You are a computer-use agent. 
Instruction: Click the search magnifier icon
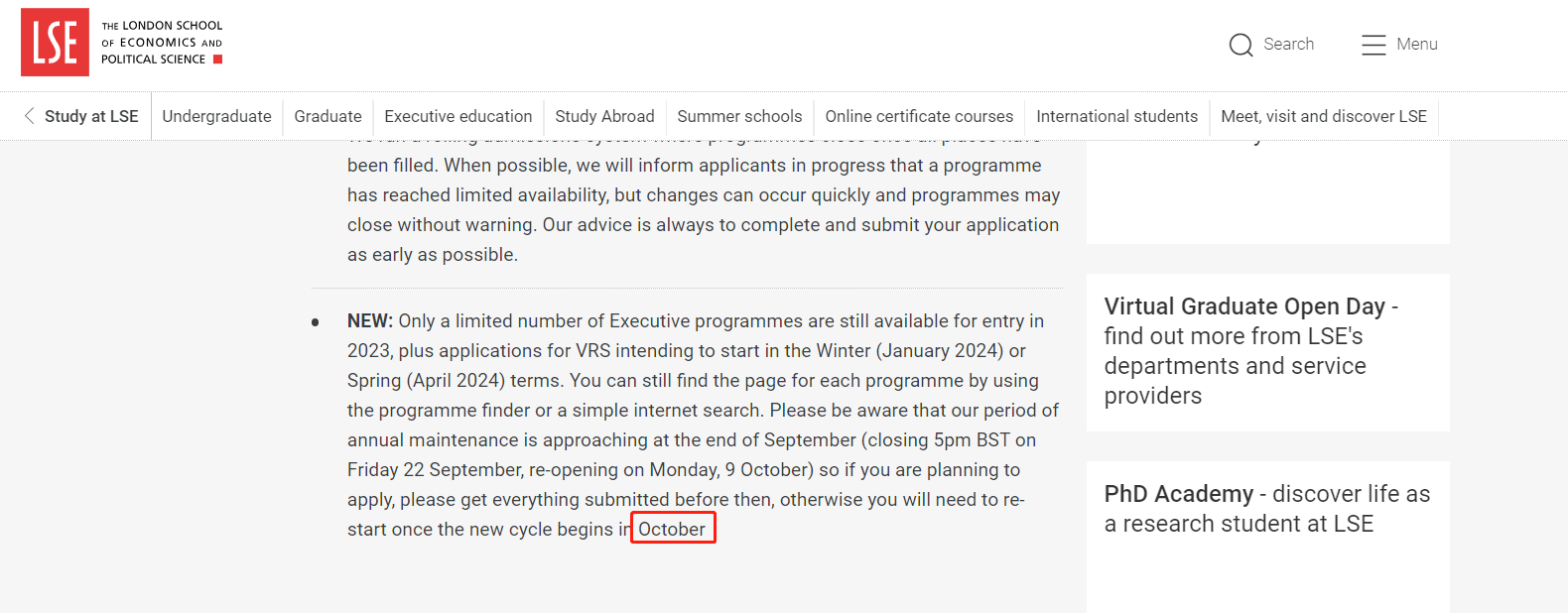coord(1241,45)
